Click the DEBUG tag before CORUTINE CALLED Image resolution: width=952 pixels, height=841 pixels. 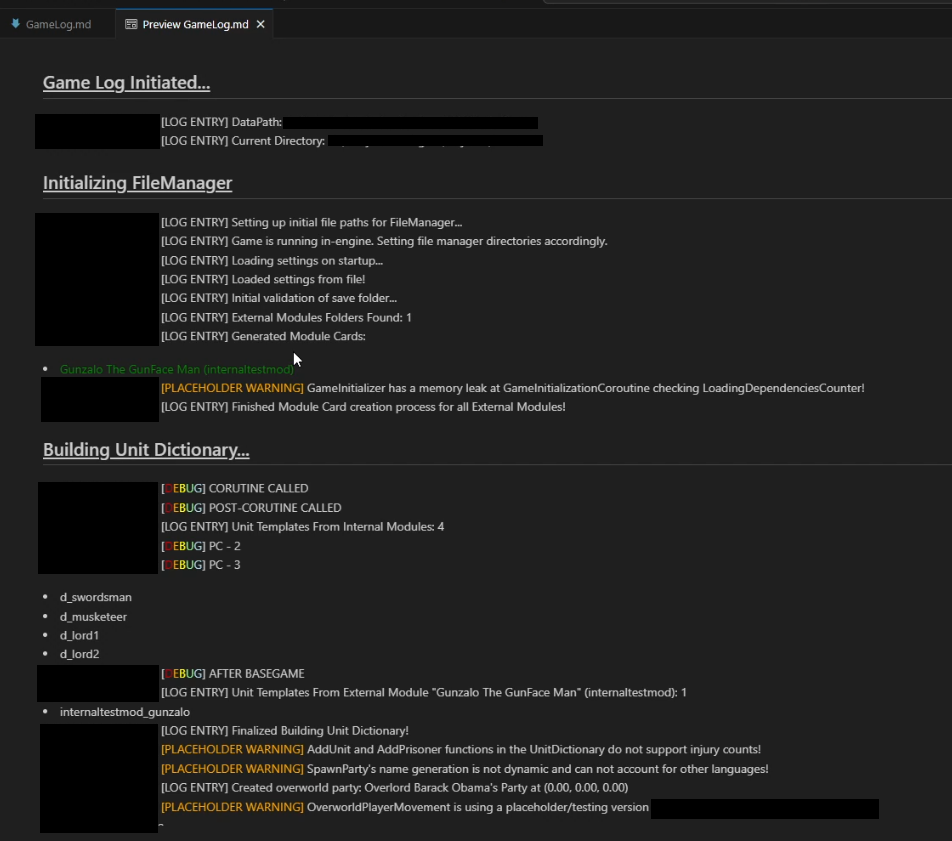pyautogui.click(x=183, y=489)
